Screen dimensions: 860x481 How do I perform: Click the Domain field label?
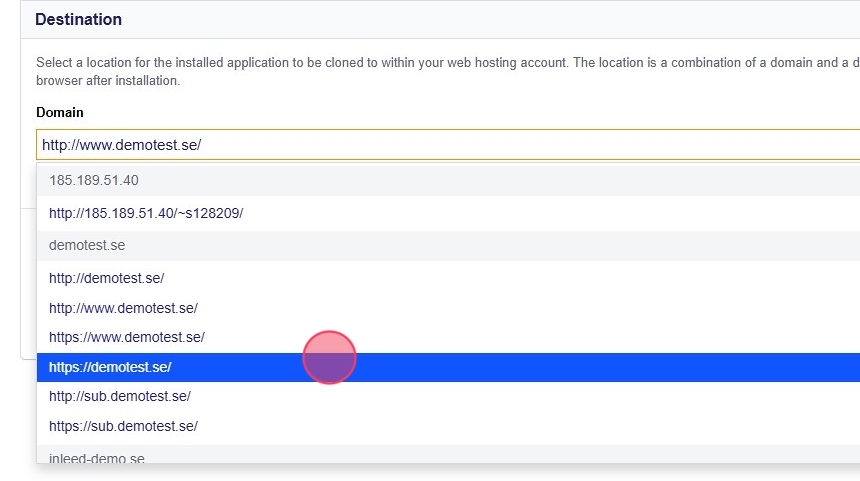pos(60,113)
